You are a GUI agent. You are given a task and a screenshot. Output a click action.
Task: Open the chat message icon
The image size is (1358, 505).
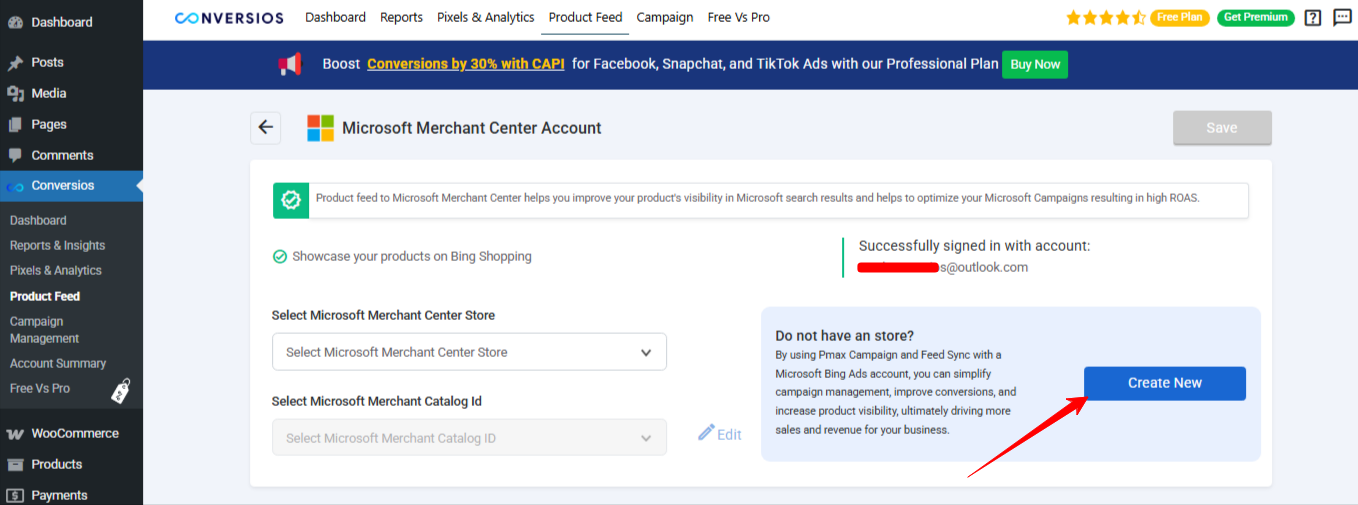coord(1342,18)
